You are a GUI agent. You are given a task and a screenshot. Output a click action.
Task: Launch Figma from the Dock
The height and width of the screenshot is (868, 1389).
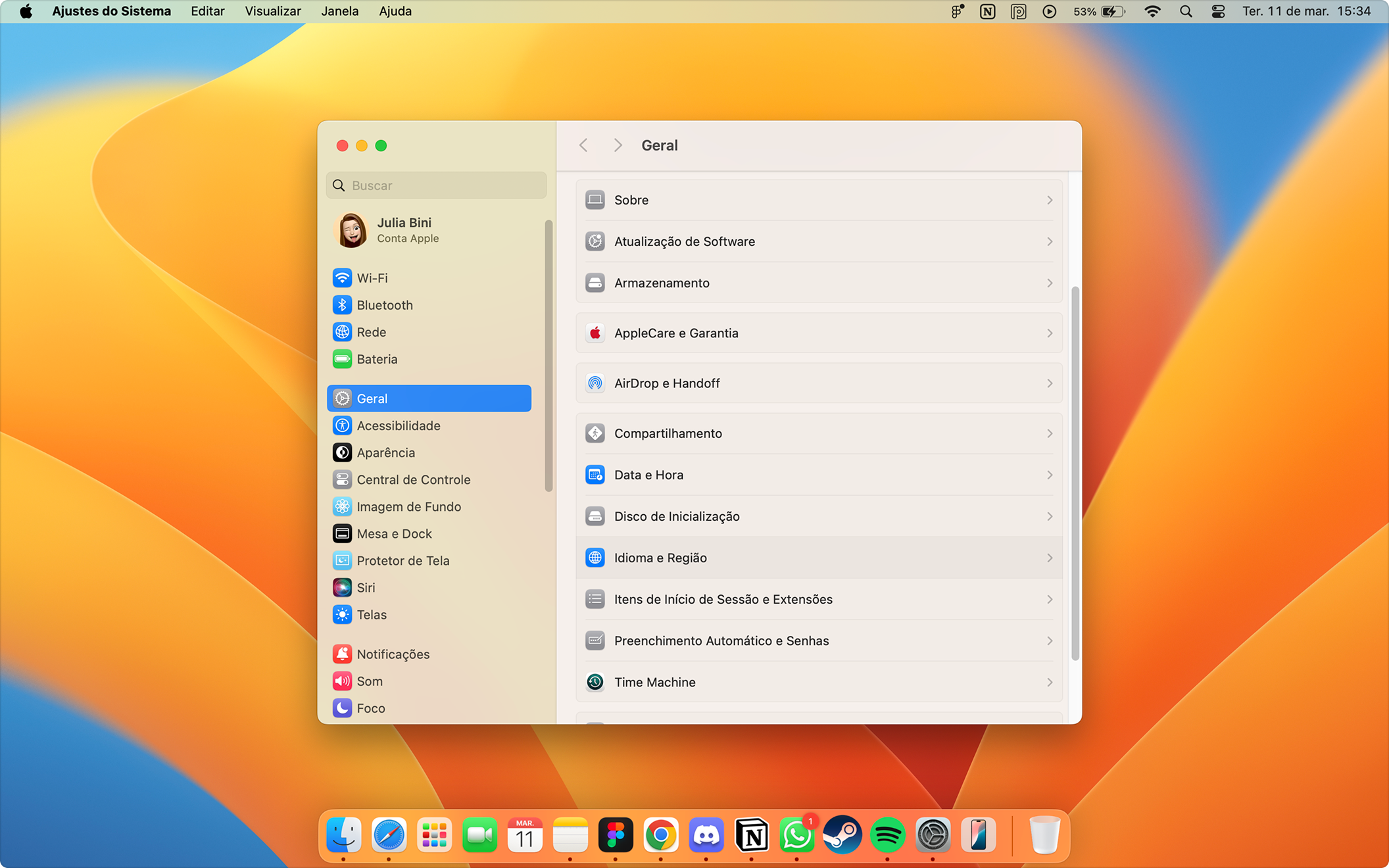pyautogui.click(x=616, y=836)
